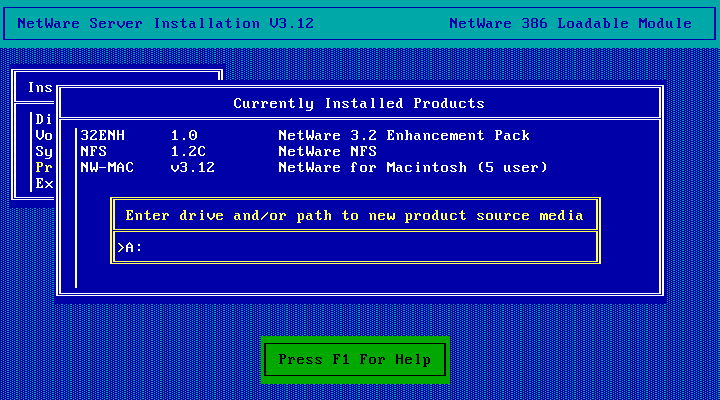Click NetWare for Macintosh (5 user) description
The height and width of the screenshot is (400, 720).
tap(413, 168)
